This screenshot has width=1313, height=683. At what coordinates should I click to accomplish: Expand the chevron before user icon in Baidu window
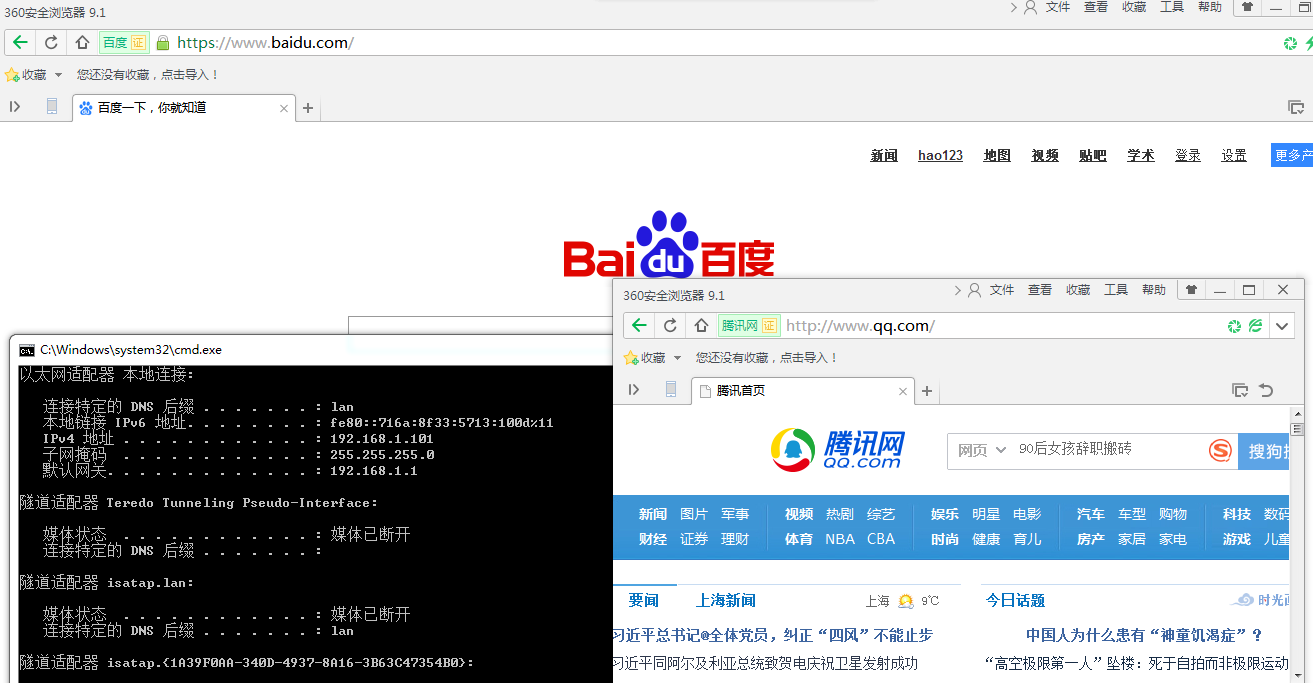pyautogui.click(x=1013, y=7)
